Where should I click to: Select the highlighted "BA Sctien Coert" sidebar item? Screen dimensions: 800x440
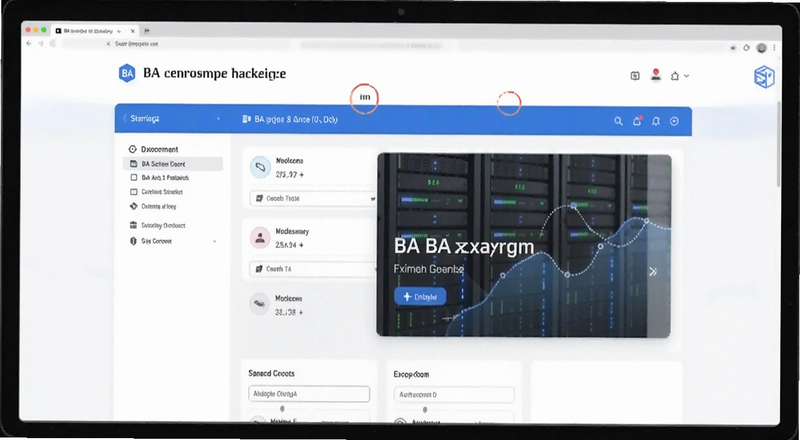(x=173, y=164)
